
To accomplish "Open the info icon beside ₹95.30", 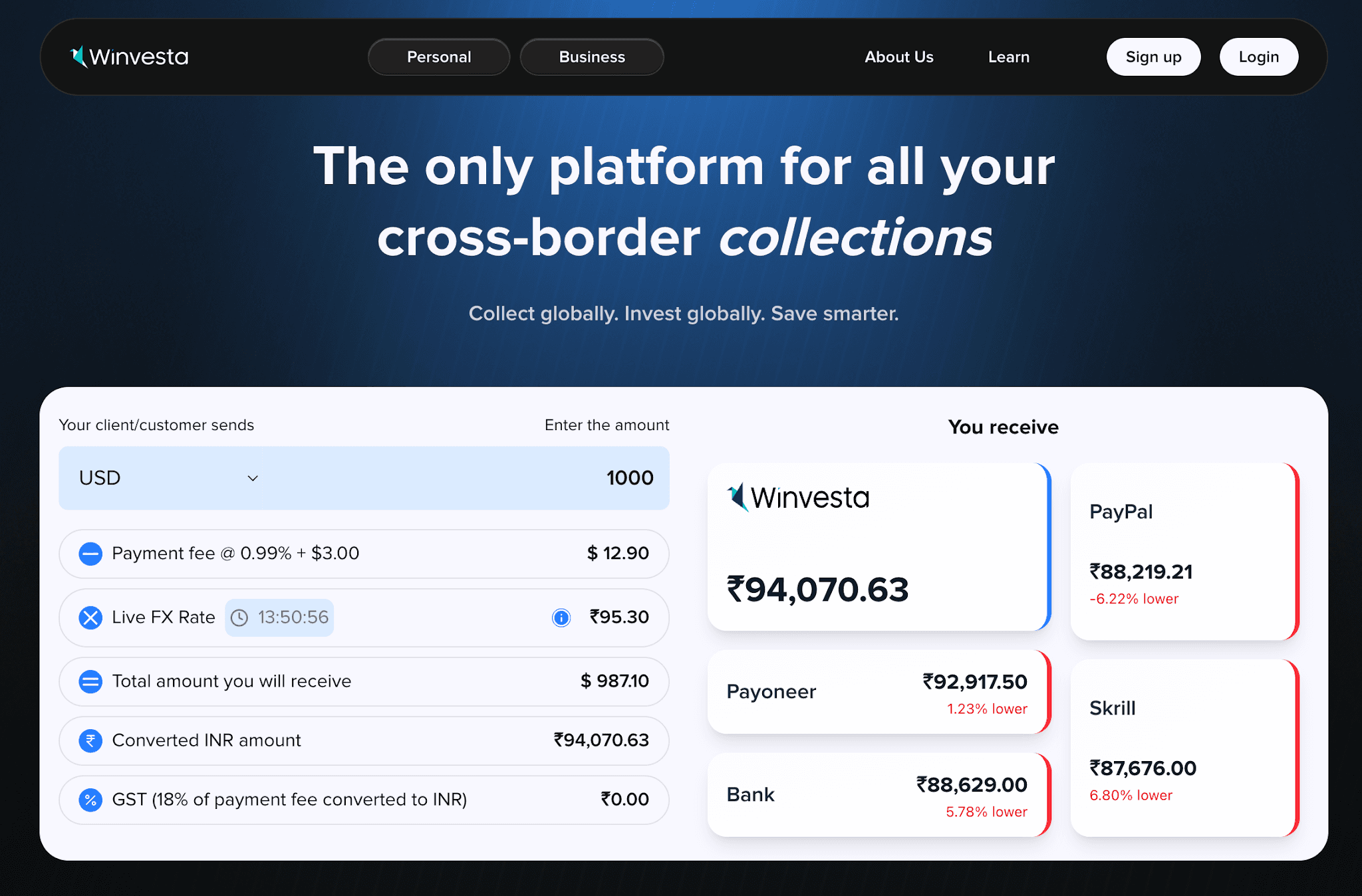I will coord(561,617).
